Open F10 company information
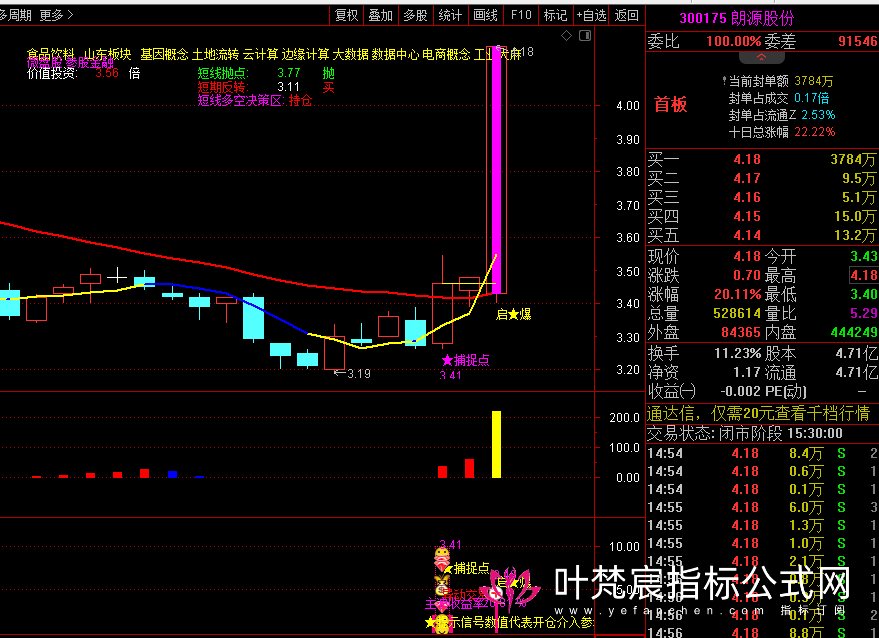 point(521,15)
